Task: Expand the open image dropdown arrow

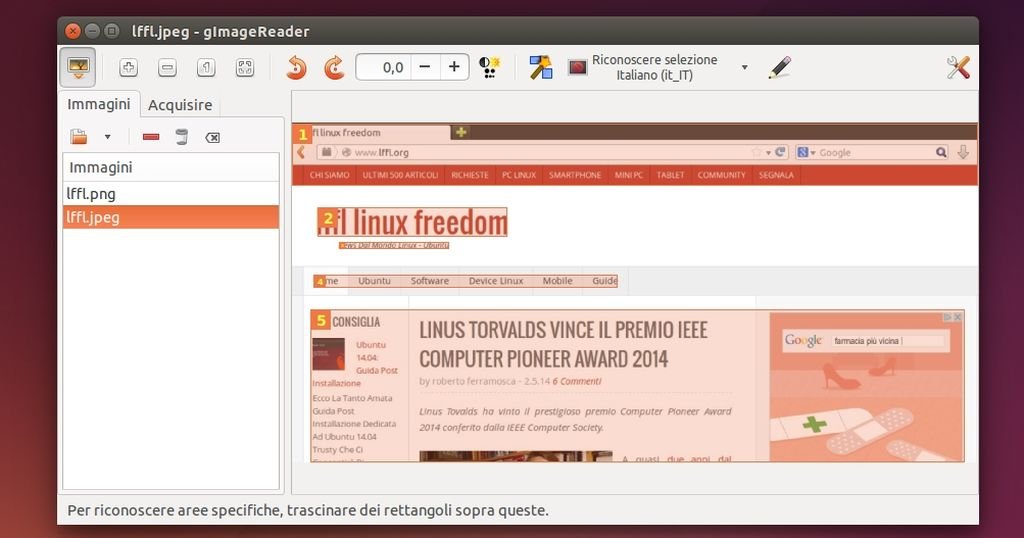Action: click(108, 137)
